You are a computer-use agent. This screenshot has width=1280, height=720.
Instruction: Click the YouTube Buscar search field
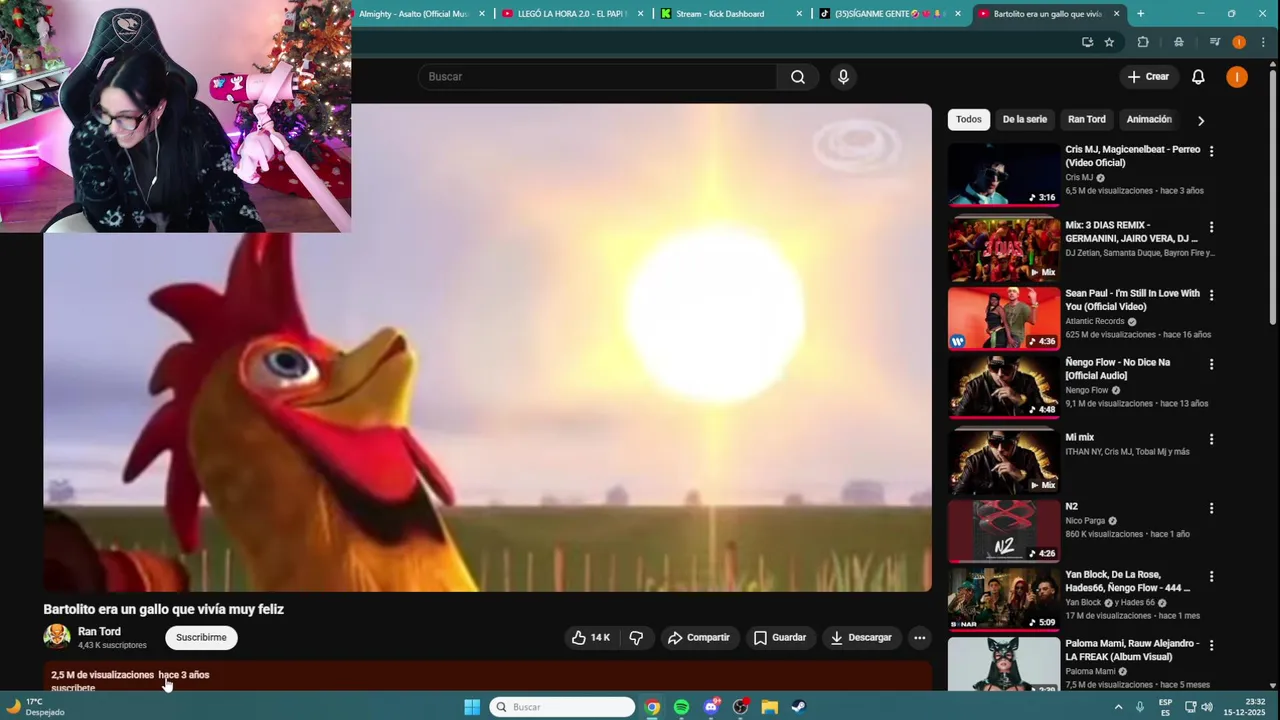click(597, 77)
